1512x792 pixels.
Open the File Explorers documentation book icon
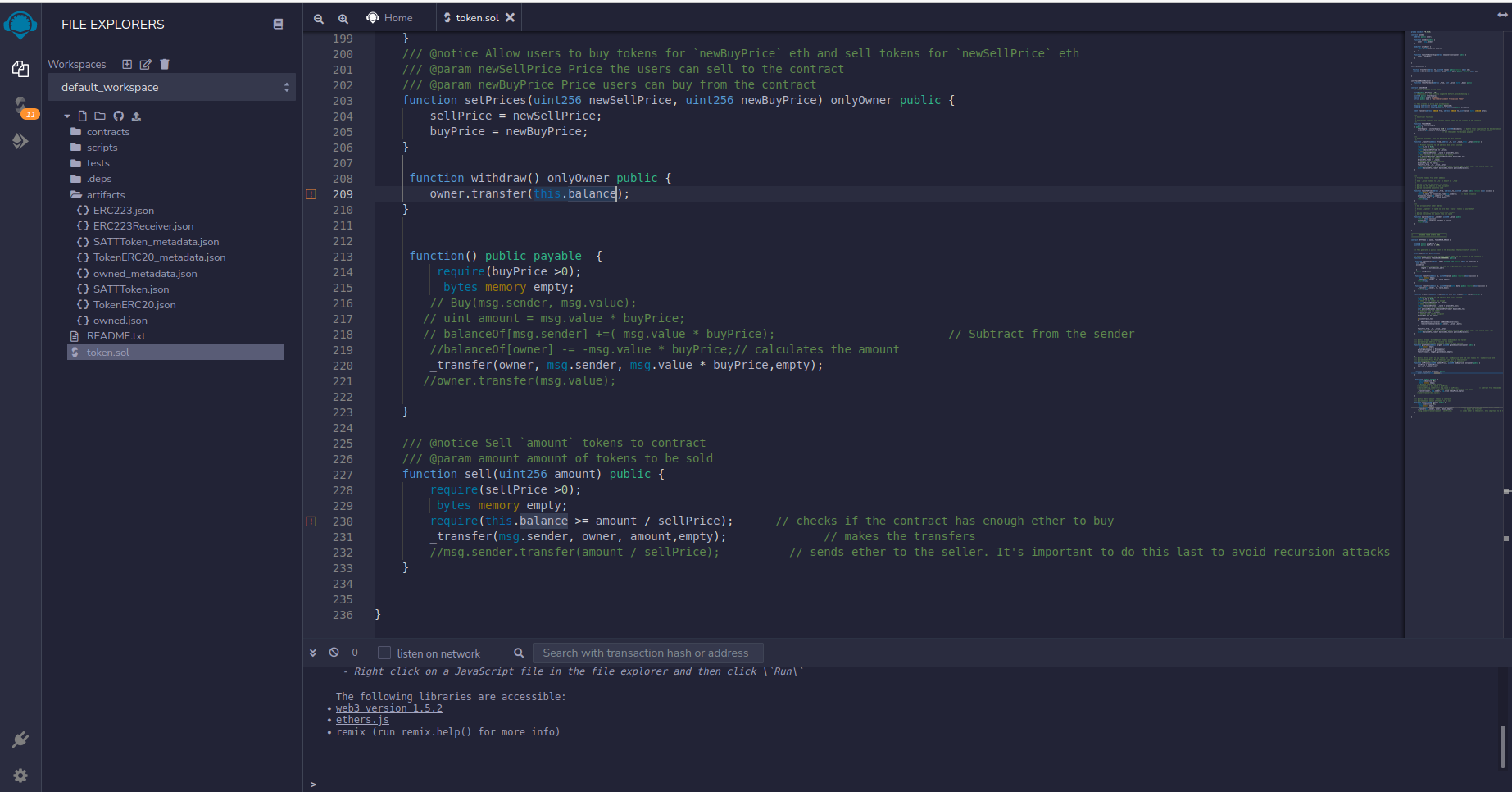click(x=278, y=25)
